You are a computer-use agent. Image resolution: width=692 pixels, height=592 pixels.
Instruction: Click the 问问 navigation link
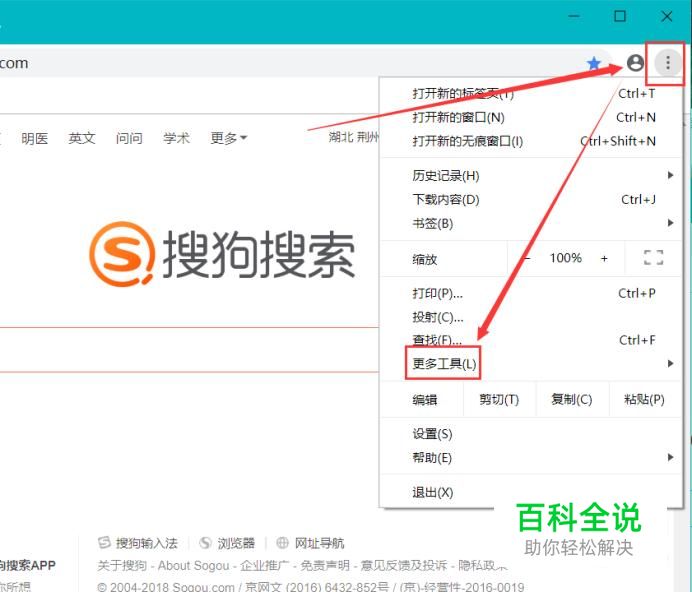click(129, 138)
